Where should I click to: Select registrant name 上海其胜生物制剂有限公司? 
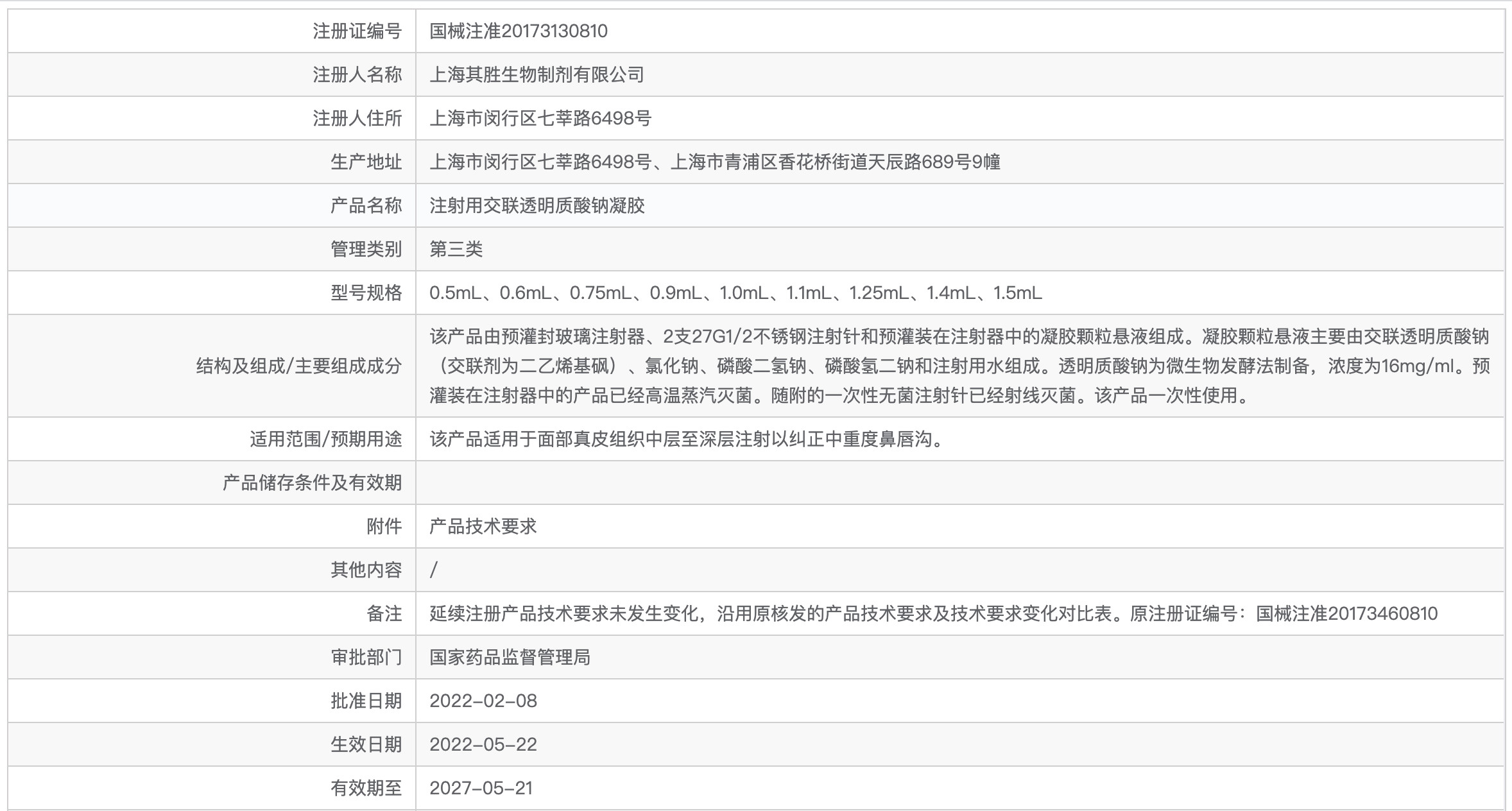tap(537, 74)
